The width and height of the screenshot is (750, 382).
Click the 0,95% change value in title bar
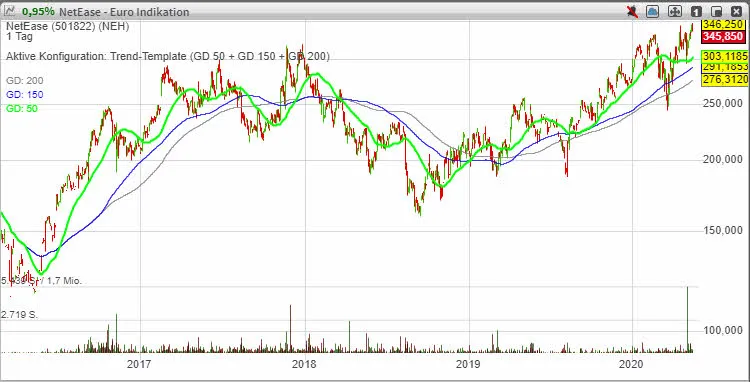(x=37, y=11)
